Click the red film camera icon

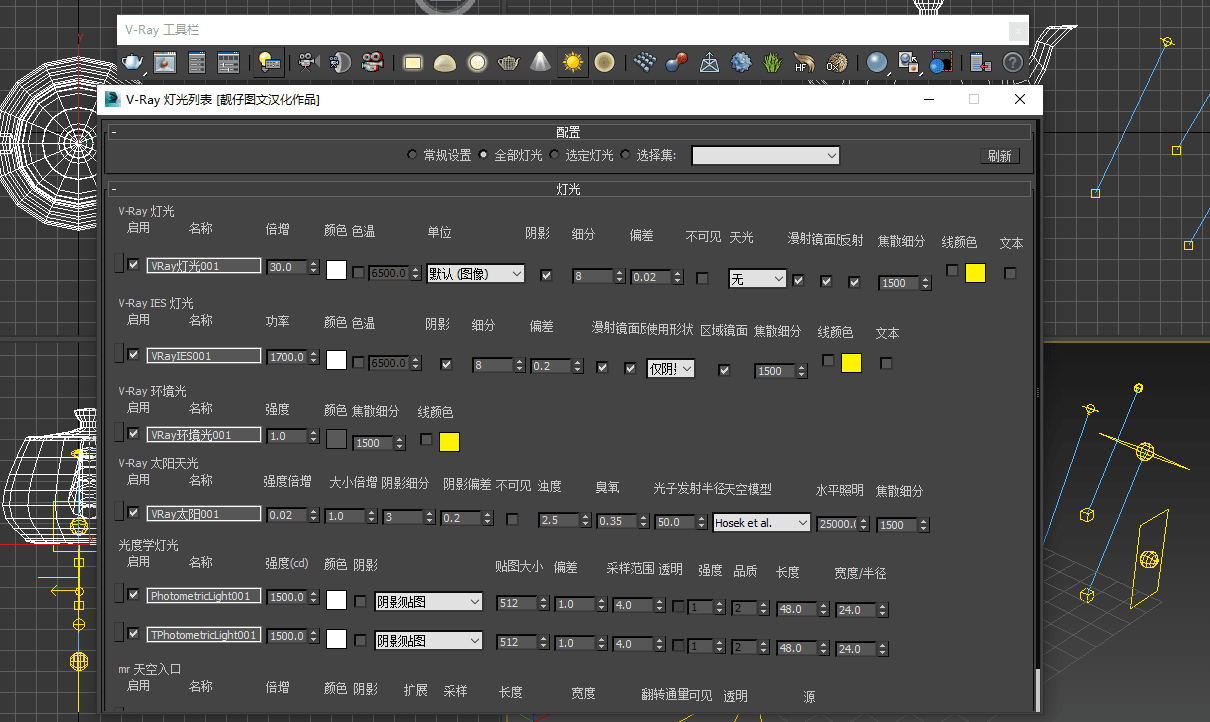click(x=373, y=63)
